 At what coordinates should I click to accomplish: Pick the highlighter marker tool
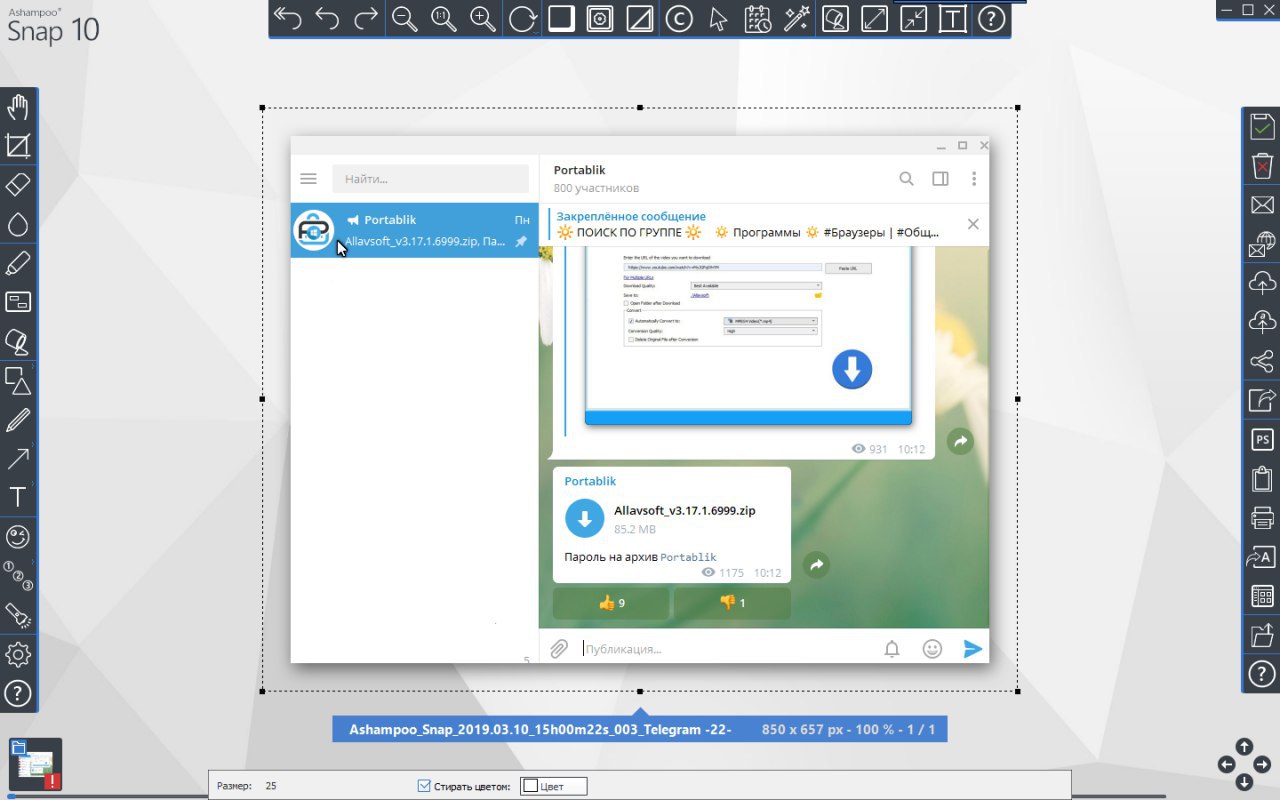pyautogui.click(x=18, y=263)
